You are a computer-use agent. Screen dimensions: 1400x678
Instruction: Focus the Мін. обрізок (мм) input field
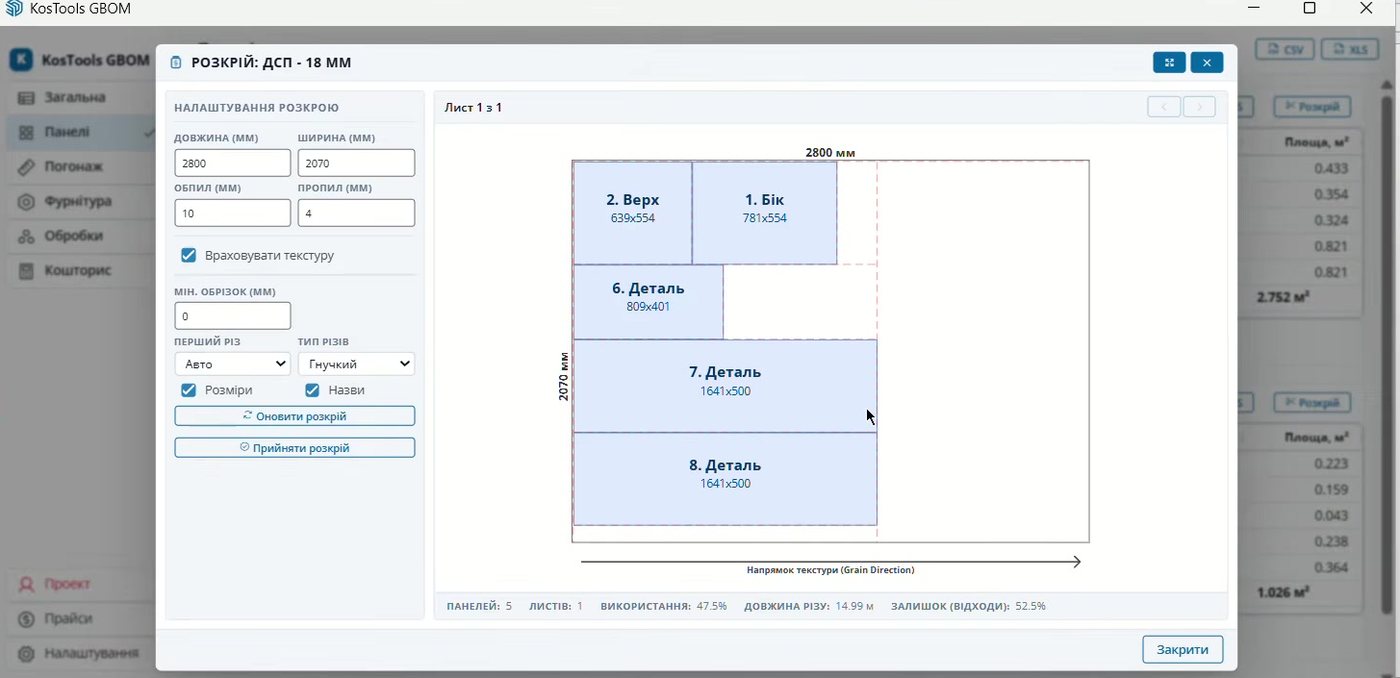click(x=232, y=316)
